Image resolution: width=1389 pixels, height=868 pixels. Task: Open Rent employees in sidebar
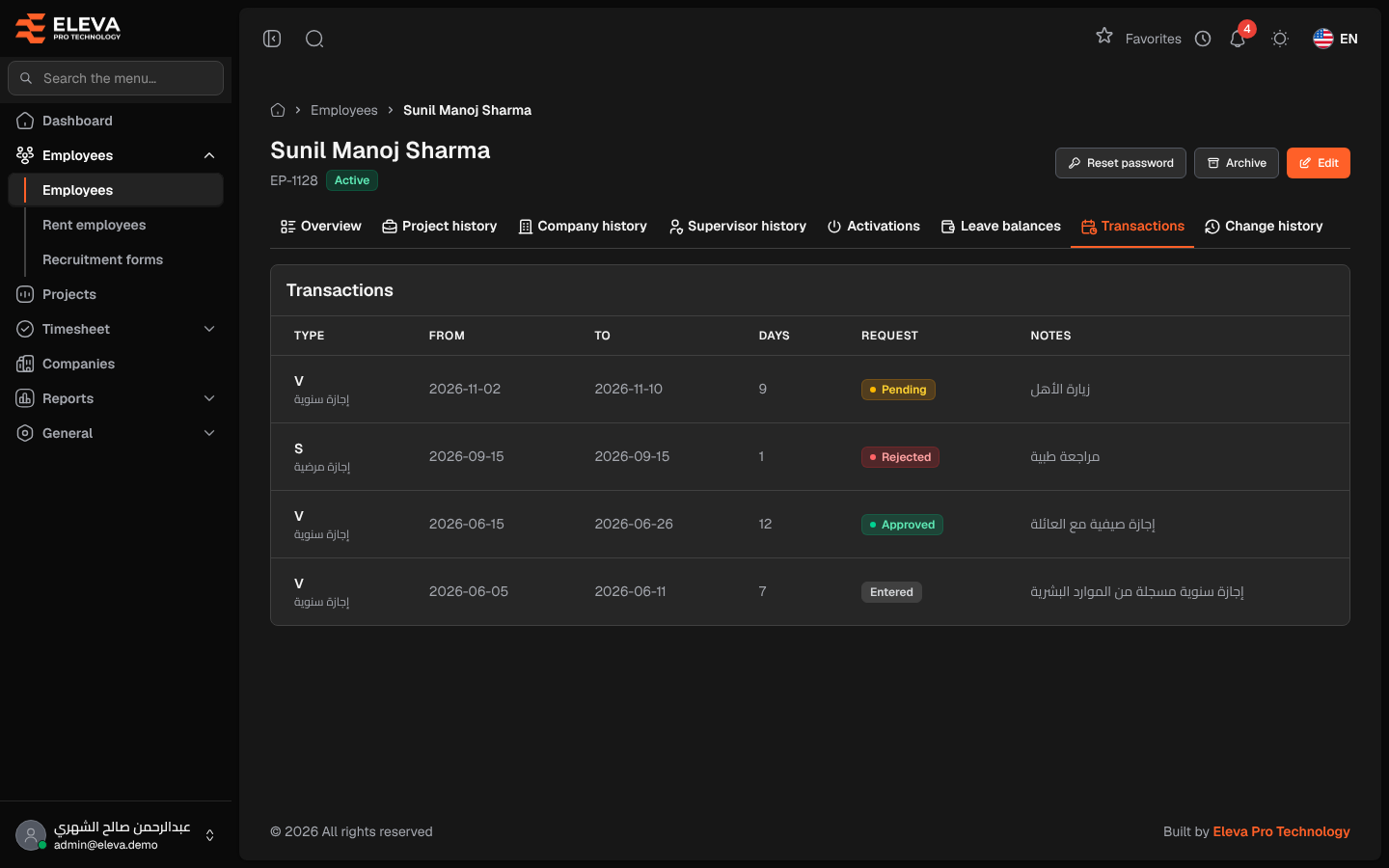pyautogui.click(x=95, y=225)
